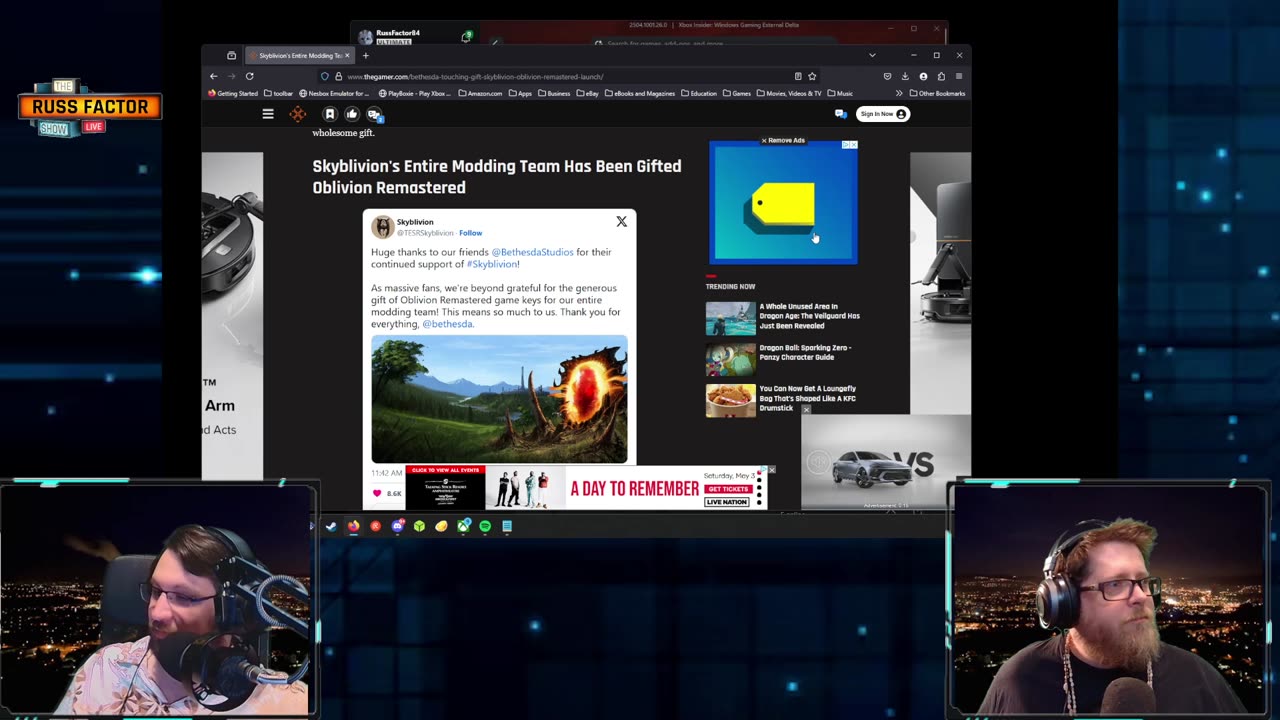Open the Firefox recent browsing view icon

pos(231,55)
